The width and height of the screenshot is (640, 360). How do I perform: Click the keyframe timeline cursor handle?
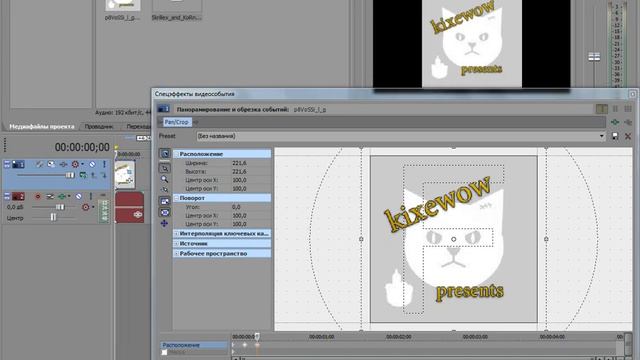257,336
